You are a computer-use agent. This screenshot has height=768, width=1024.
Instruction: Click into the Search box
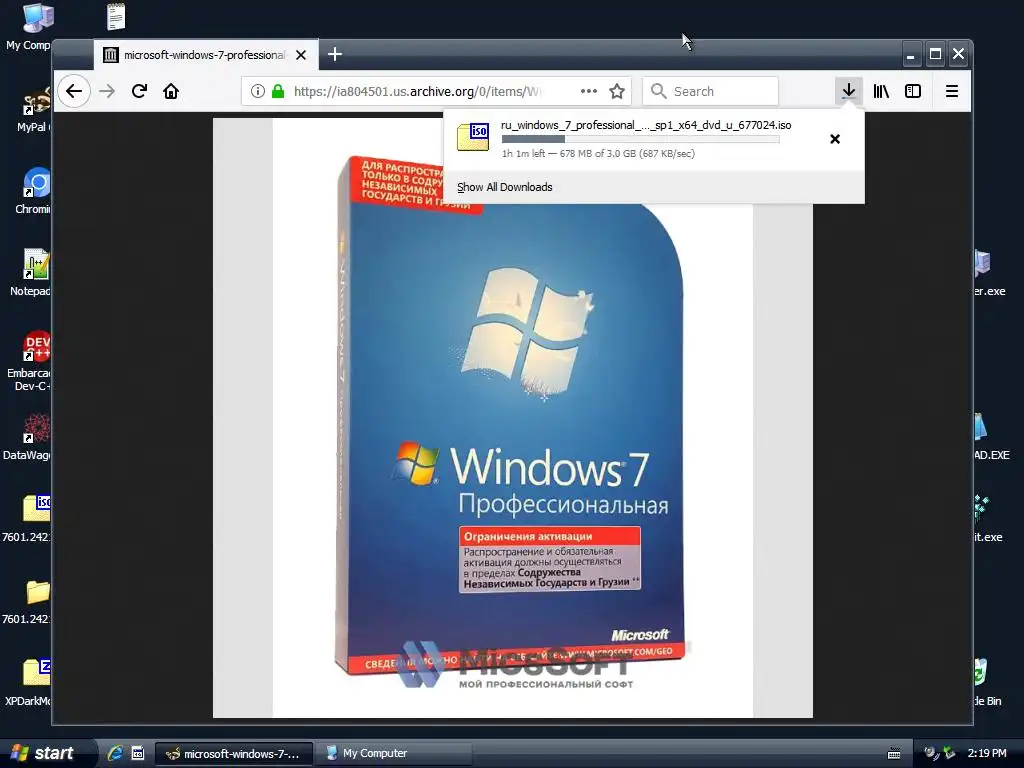(710, 91)
